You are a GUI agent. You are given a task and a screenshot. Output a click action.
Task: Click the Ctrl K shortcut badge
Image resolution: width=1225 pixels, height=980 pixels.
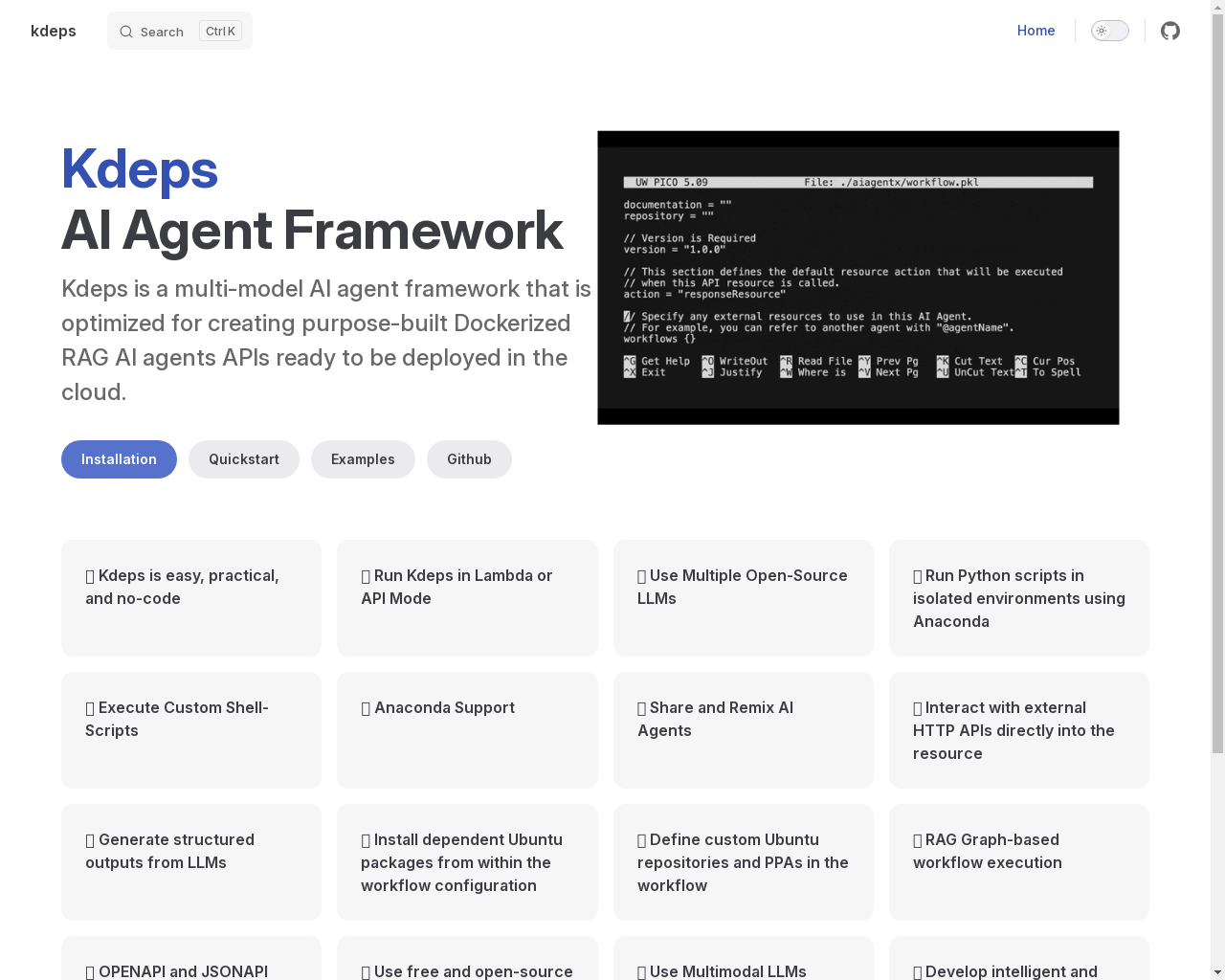[220, 32]
